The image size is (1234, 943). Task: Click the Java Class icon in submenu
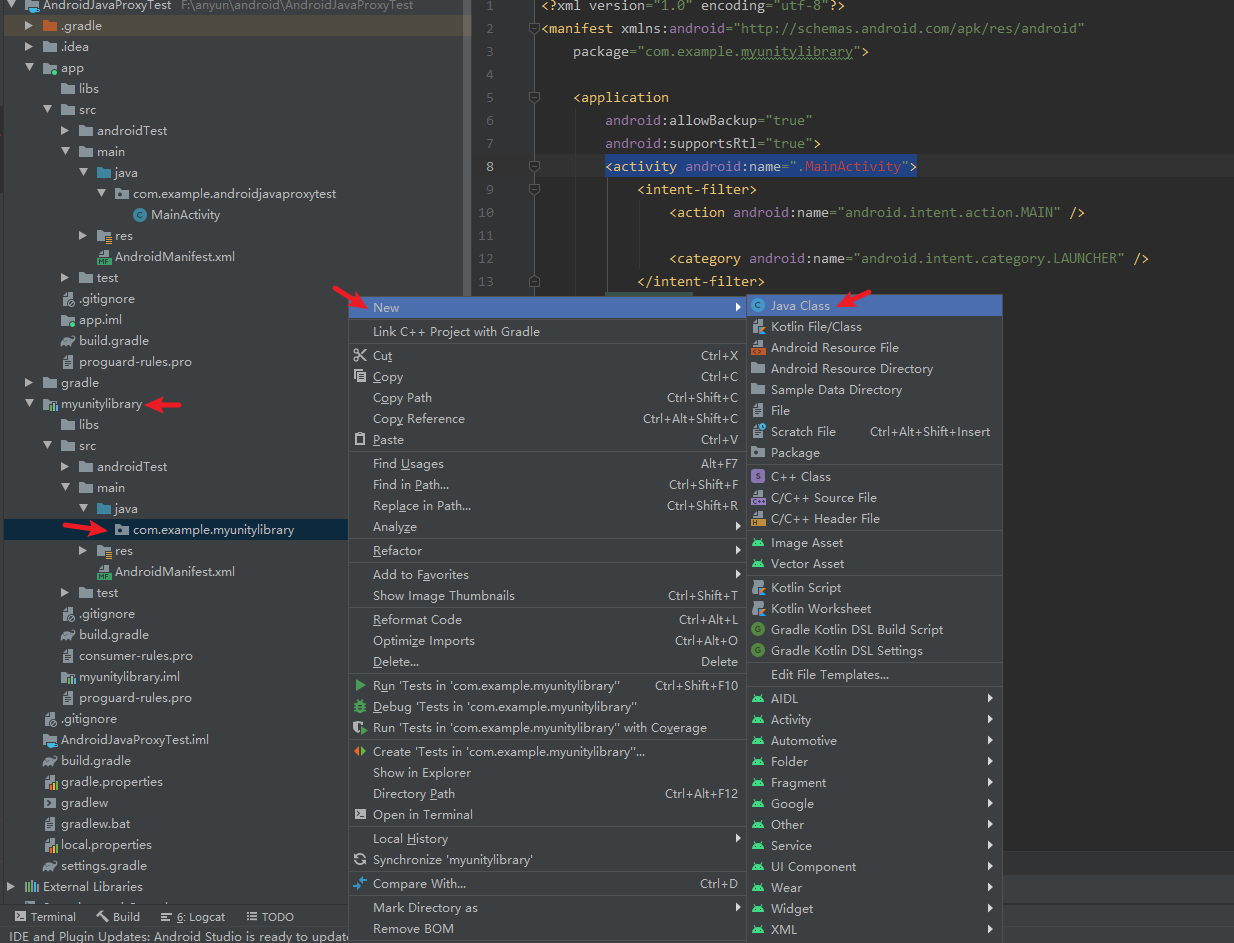click(x=758, y=306)
